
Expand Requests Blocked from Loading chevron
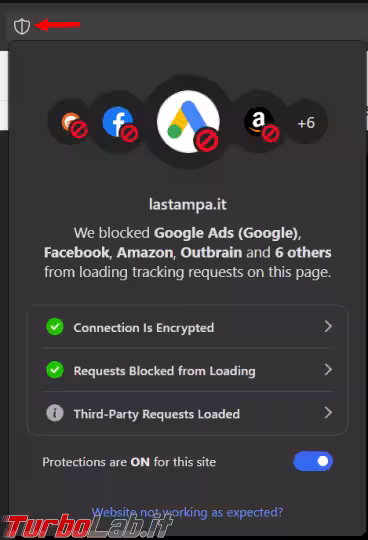coord(328,370)
